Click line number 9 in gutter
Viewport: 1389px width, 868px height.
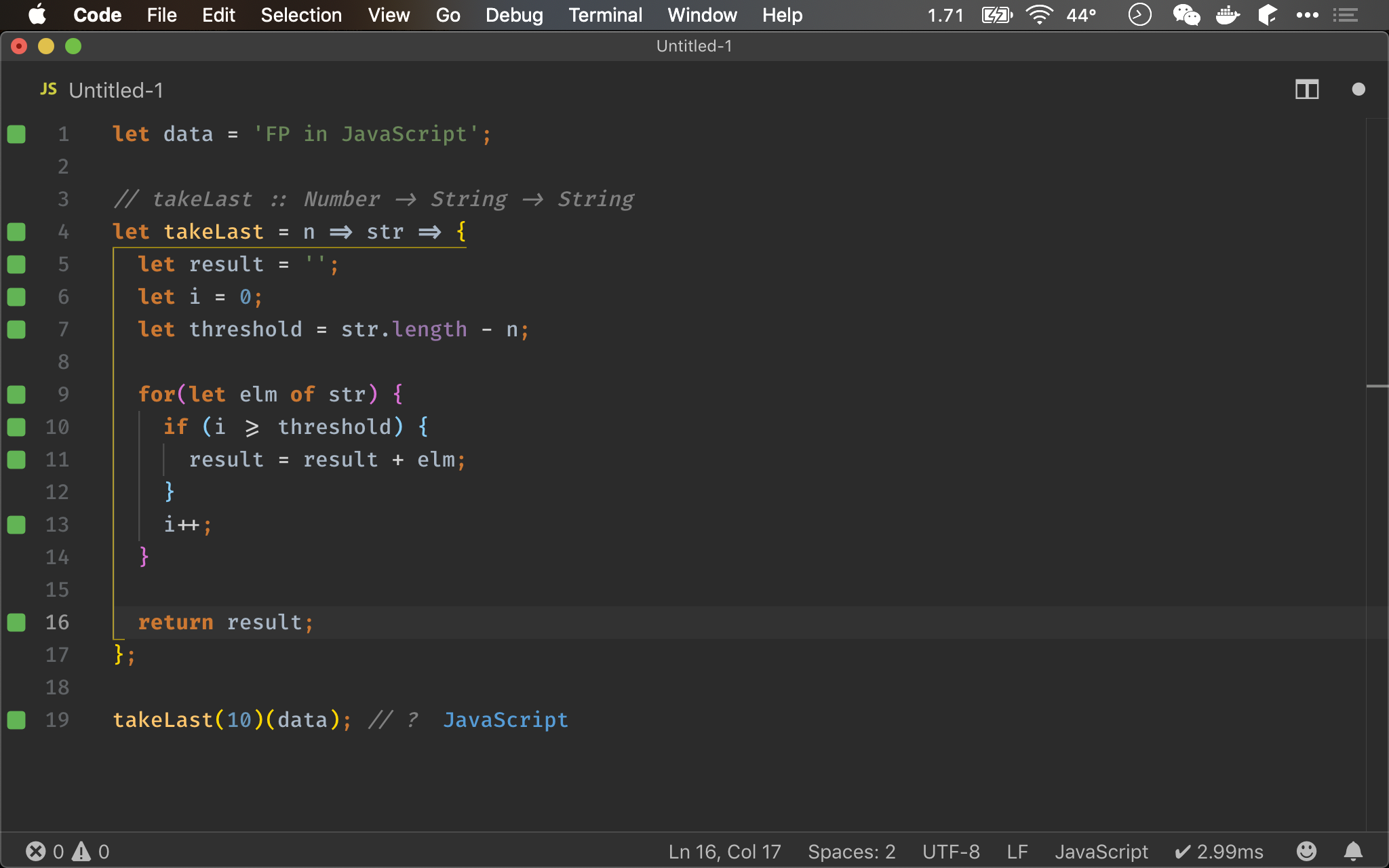63,395
